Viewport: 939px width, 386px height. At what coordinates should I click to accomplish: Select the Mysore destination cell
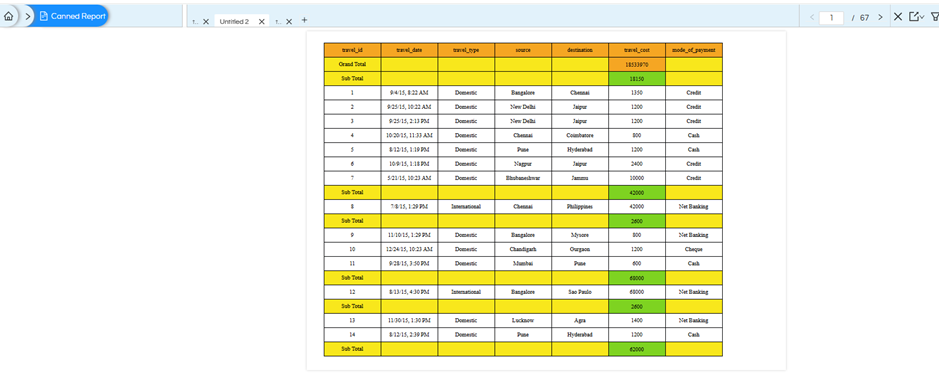(x=580, y=235)
